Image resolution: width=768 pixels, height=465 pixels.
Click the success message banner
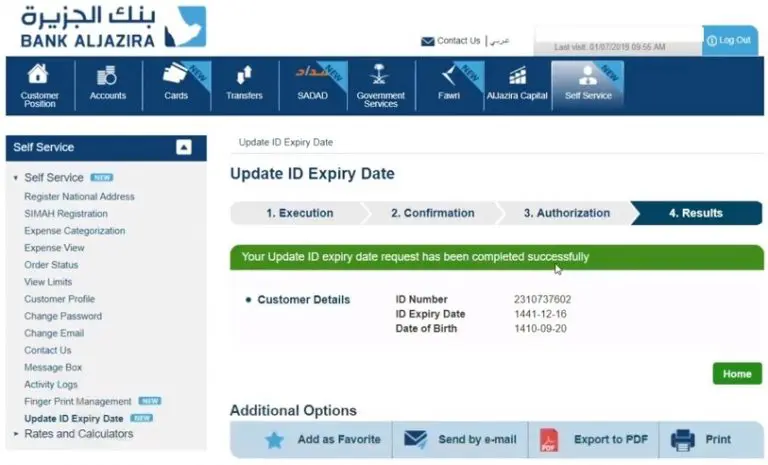coord(497,257)
